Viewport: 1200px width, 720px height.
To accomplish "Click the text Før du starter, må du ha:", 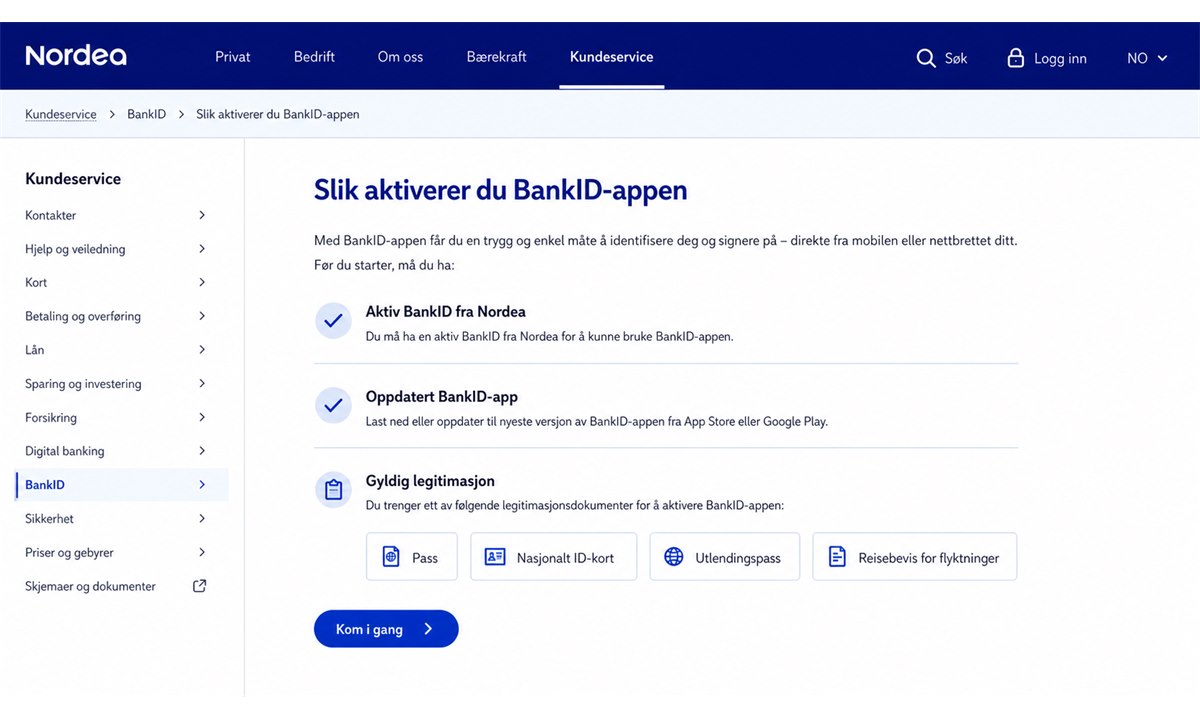I will (x=384, y=266).
